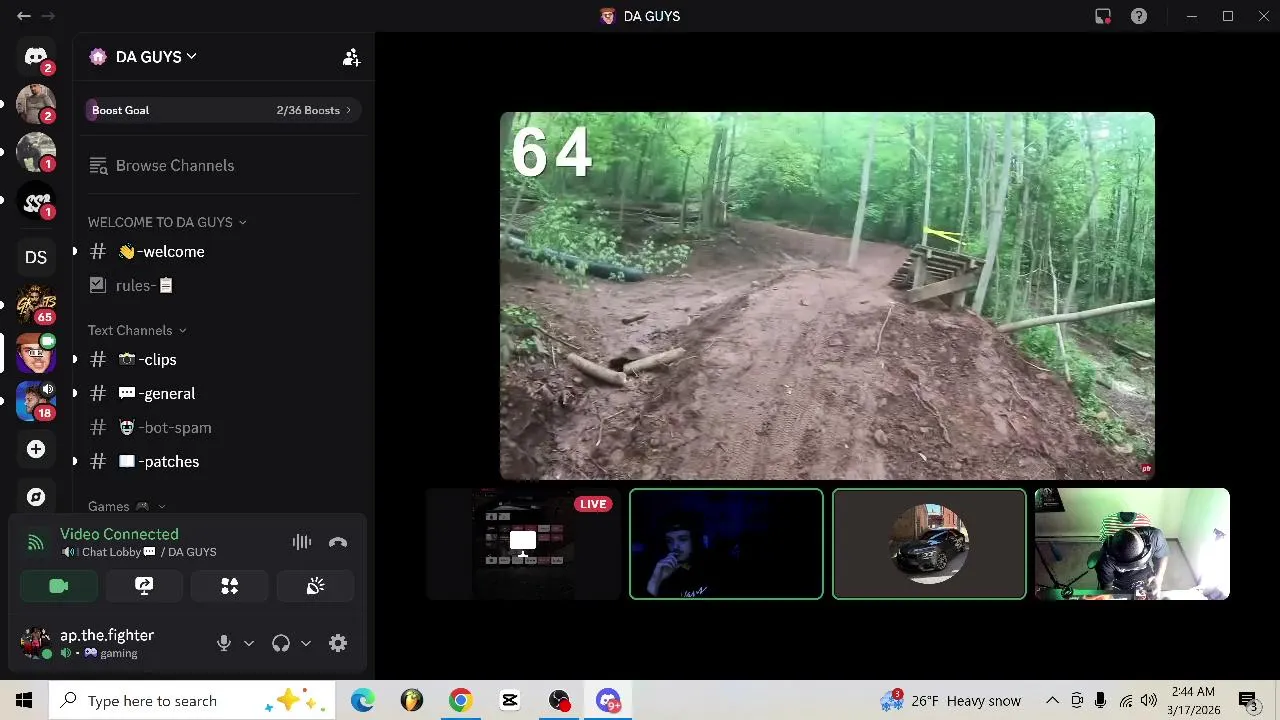Mute the microphone in user panel
The width and height of the screenshot is (1280, 720).
224,643
